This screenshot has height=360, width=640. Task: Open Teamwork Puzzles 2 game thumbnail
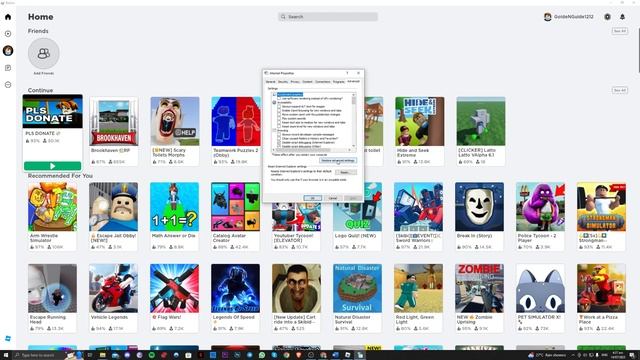coord(236,121)
